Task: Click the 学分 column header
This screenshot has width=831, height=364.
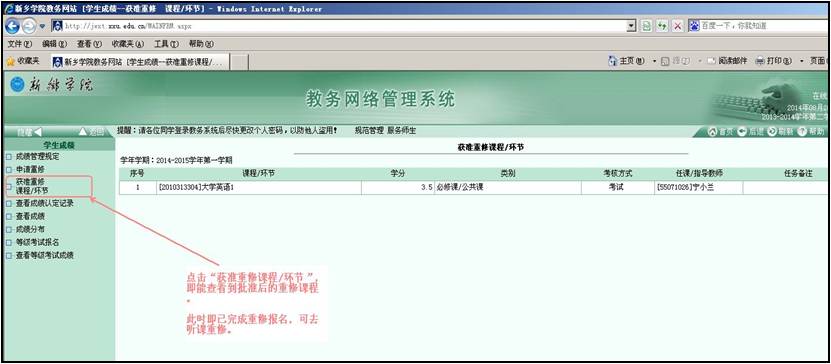Action: click(397, 173)
